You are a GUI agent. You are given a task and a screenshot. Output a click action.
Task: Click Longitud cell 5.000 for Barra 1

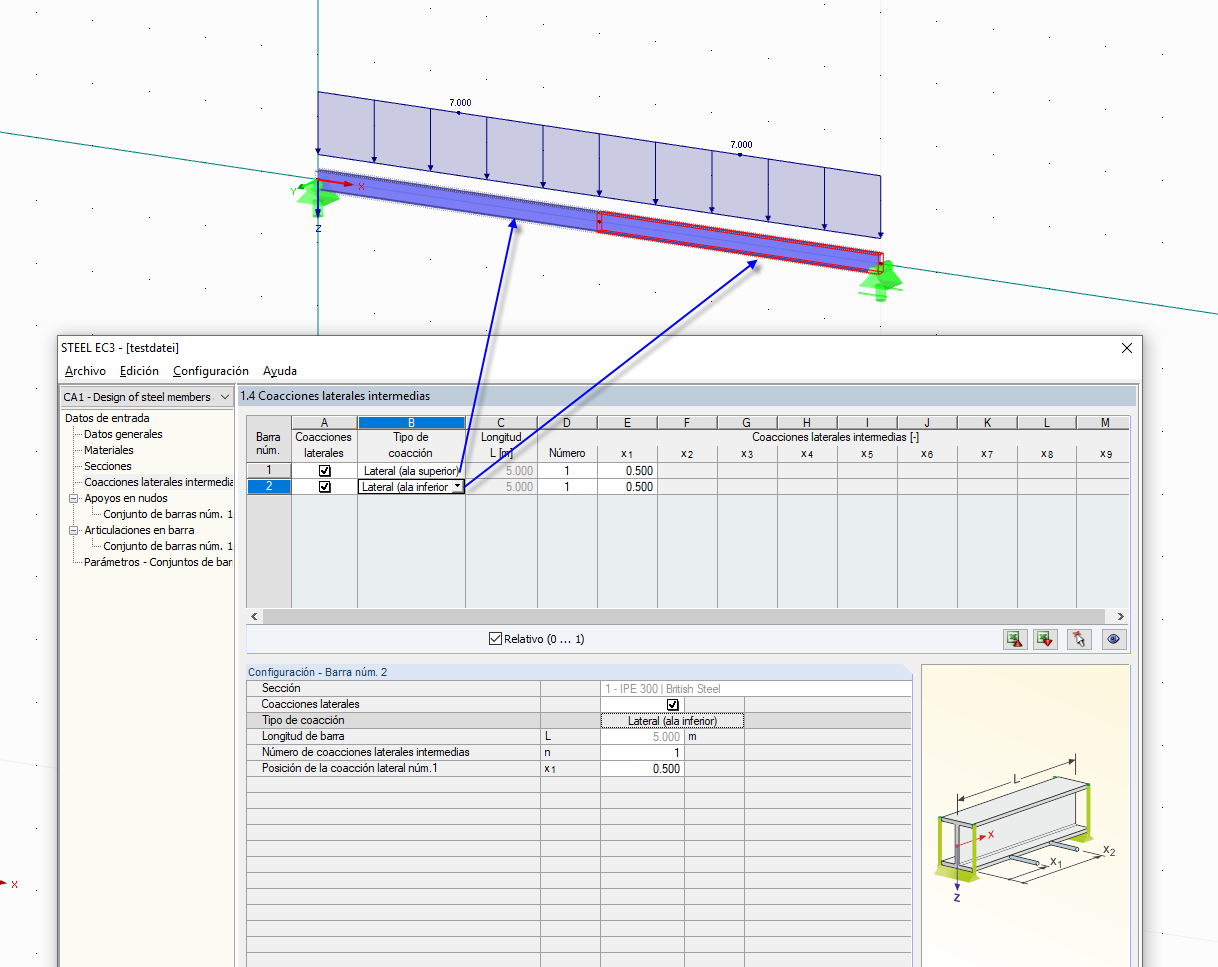click(x=501, y=471)
